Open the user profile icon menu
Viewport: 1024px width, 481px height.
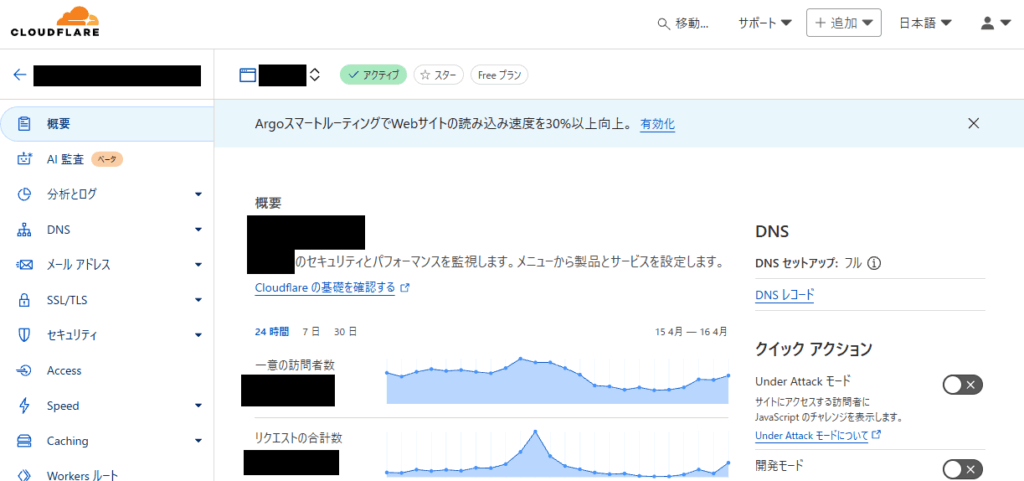[x=995, y=23]
